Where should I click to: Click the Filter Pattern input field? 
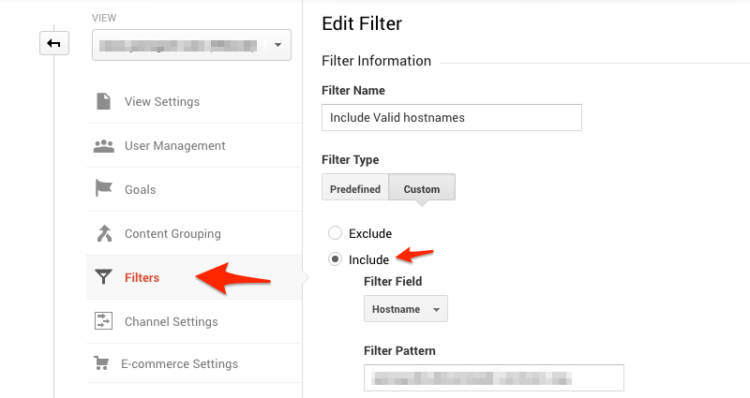(494, 378)
